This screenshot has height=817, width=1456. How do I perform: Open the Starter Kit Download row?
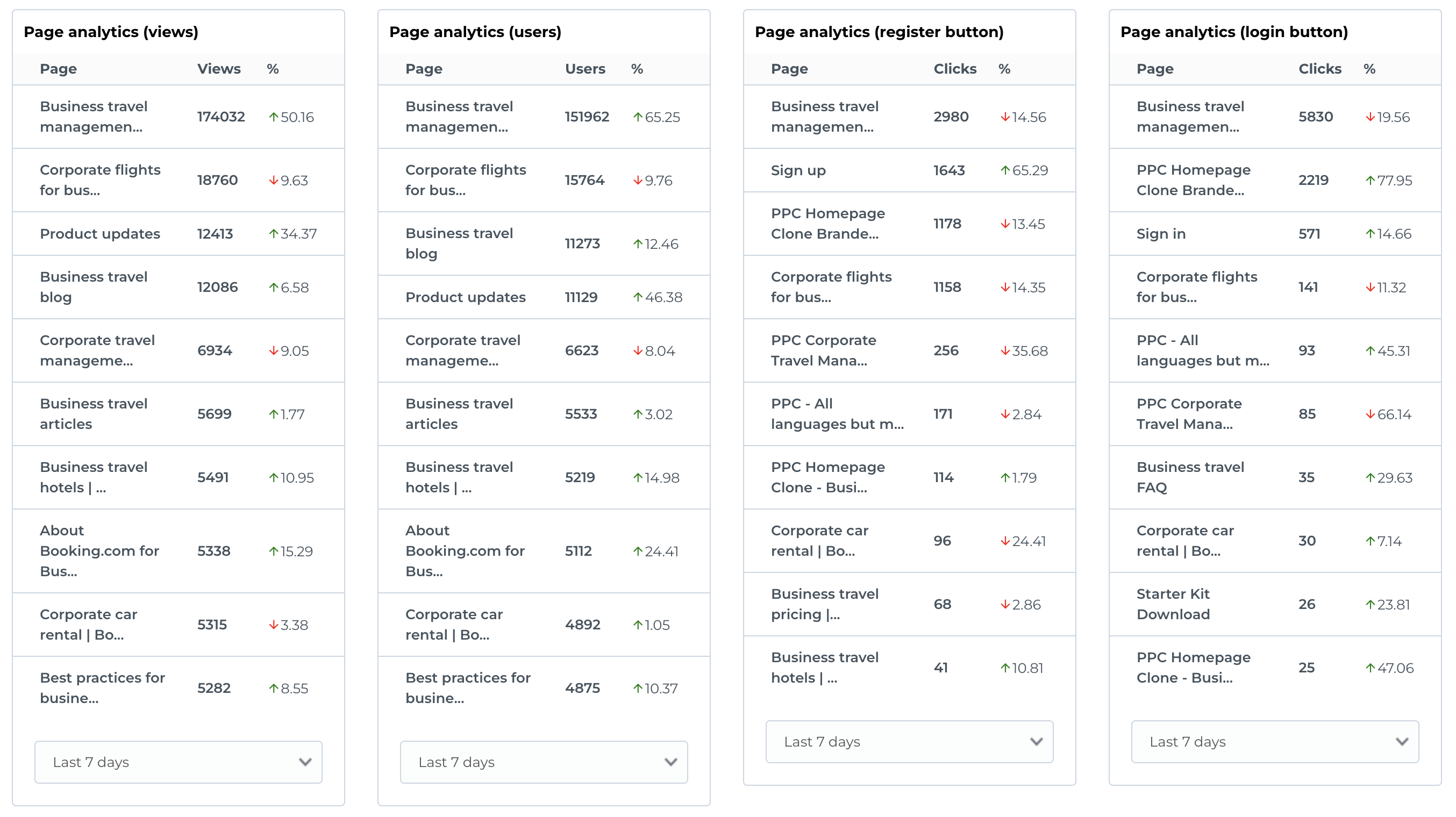(x=1173, y=604)
